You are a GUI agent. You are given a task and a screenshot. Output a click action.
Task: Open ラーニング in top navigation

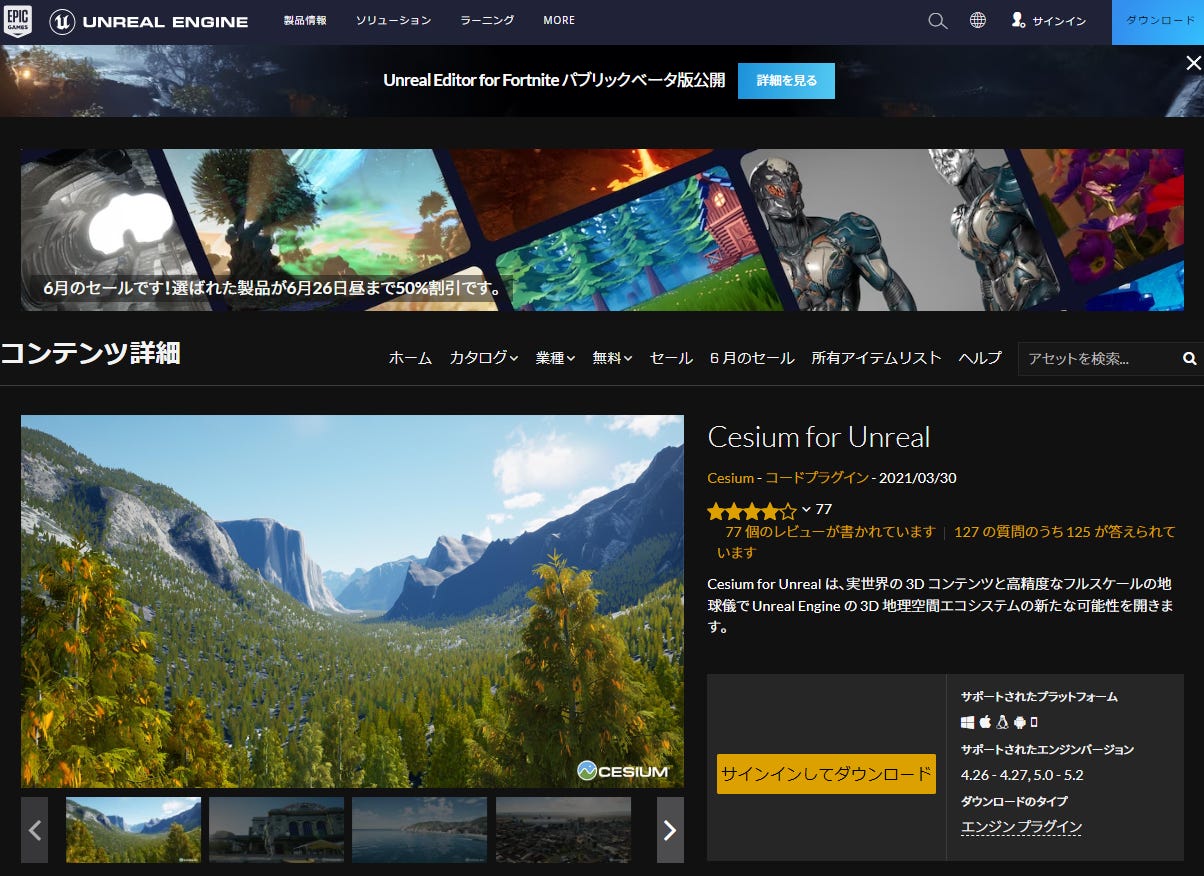click(x=487, y=20)
